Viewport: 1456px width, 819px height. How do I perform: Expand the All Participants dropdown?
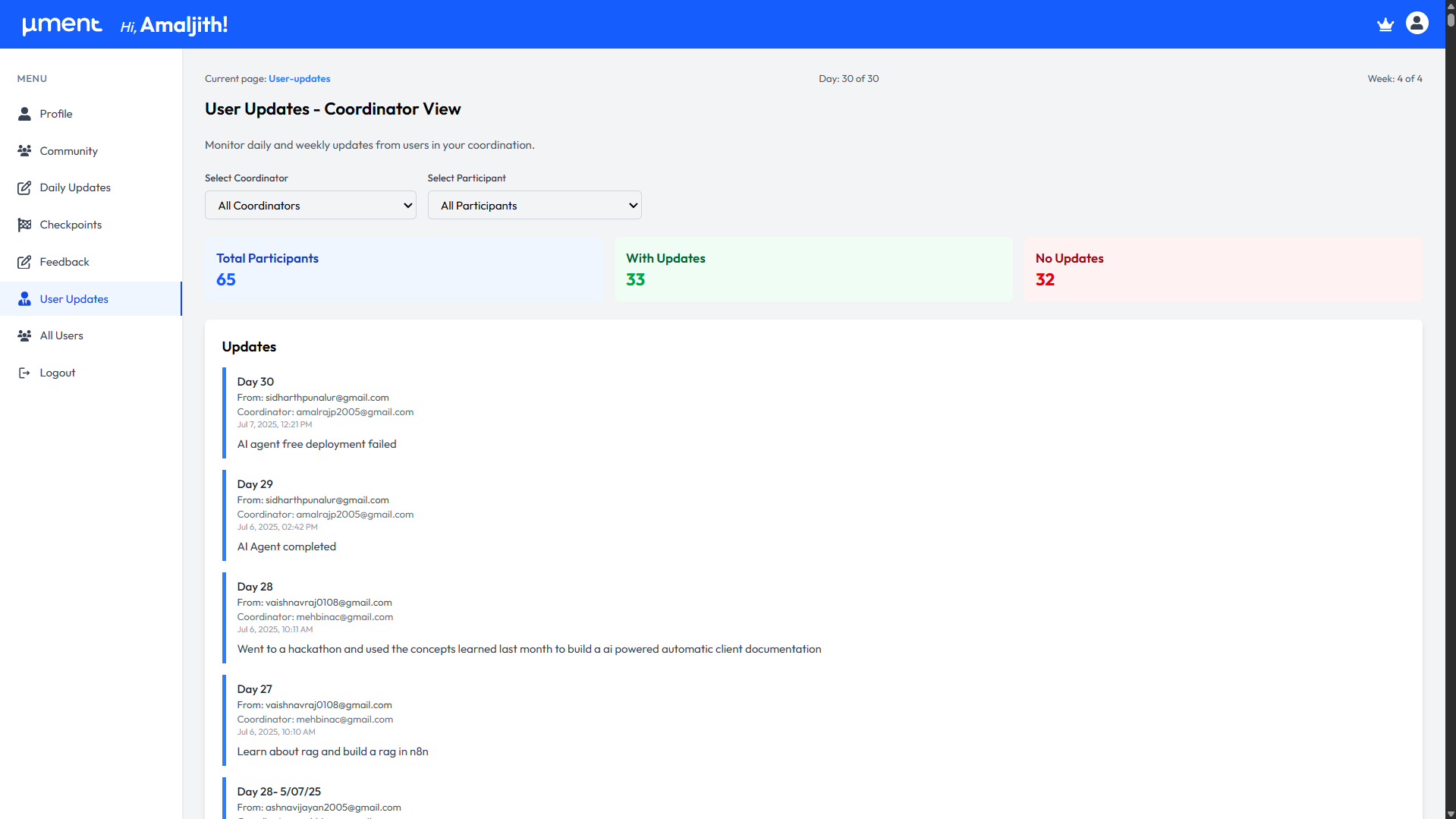click(x=535, y=205)
